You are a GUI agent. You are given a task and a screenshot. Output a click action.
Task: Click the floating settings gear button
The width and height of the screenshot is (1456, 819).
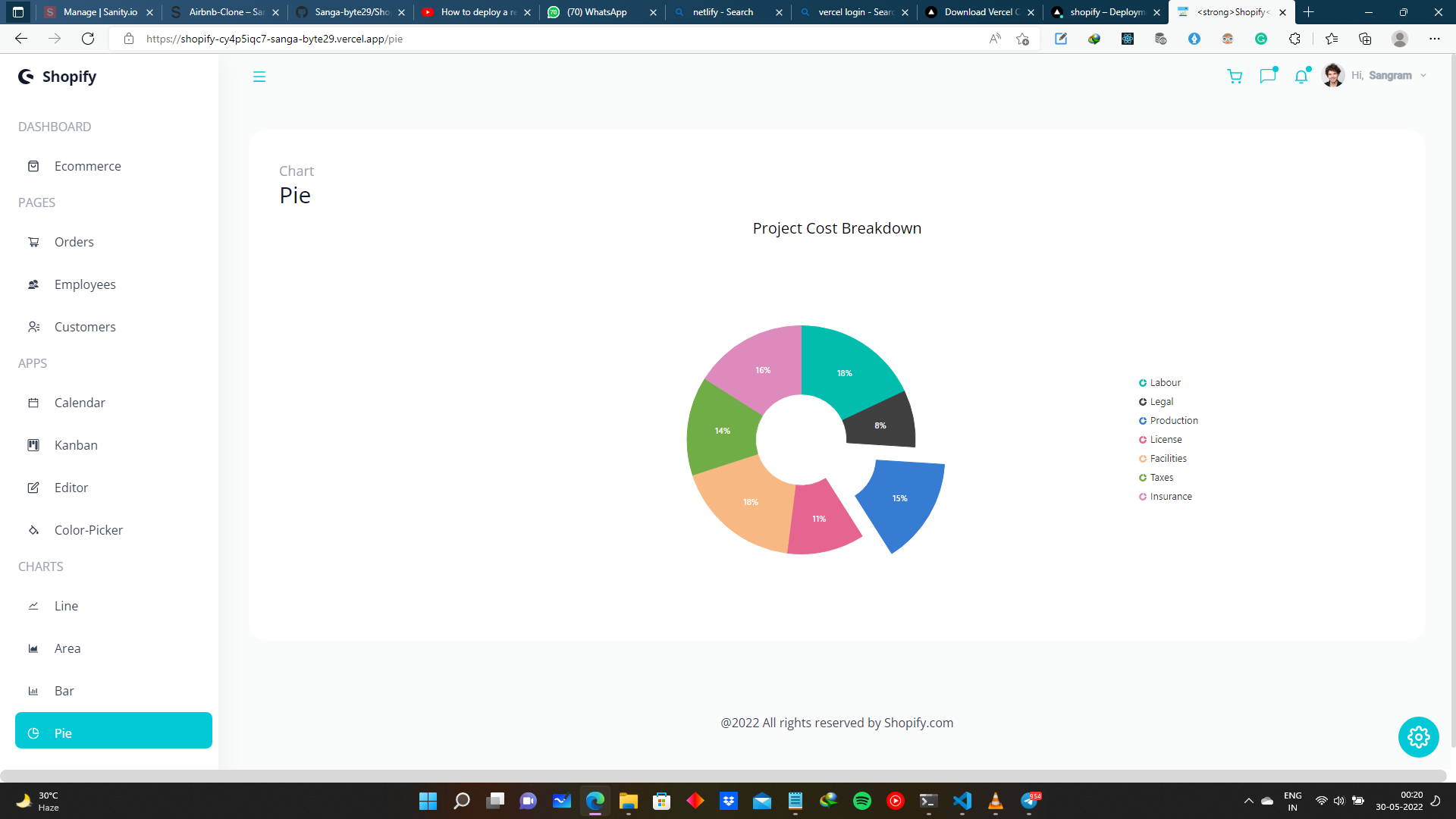click(x=1419, y=736)
